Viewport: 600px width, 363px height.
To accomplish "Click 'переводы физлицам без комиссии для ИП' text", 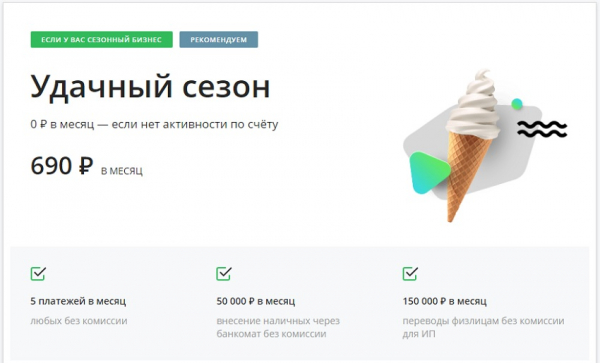I will coord(483,327).
